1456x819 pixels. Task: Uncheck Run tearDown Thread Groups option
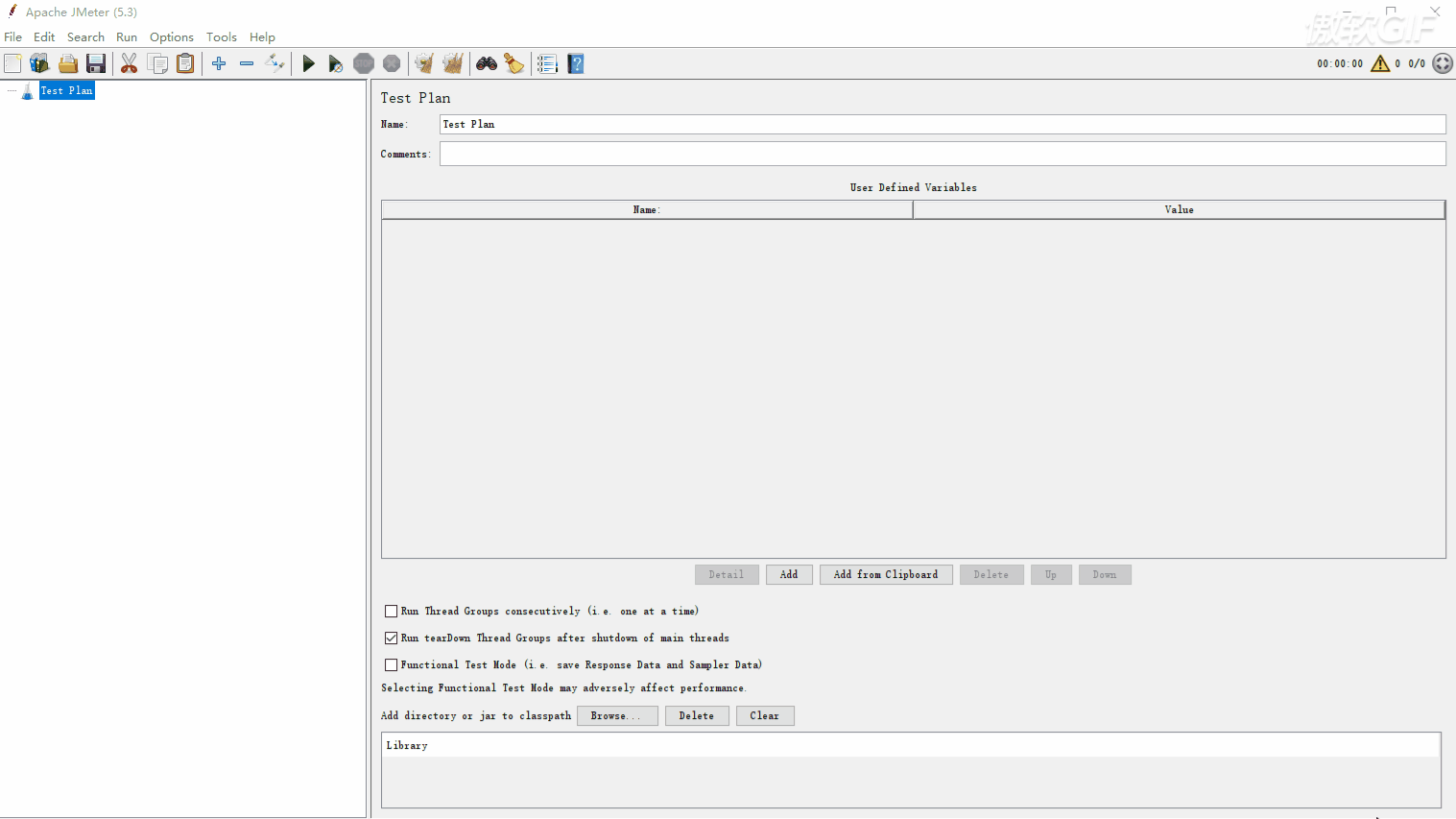tap(391, 638)
